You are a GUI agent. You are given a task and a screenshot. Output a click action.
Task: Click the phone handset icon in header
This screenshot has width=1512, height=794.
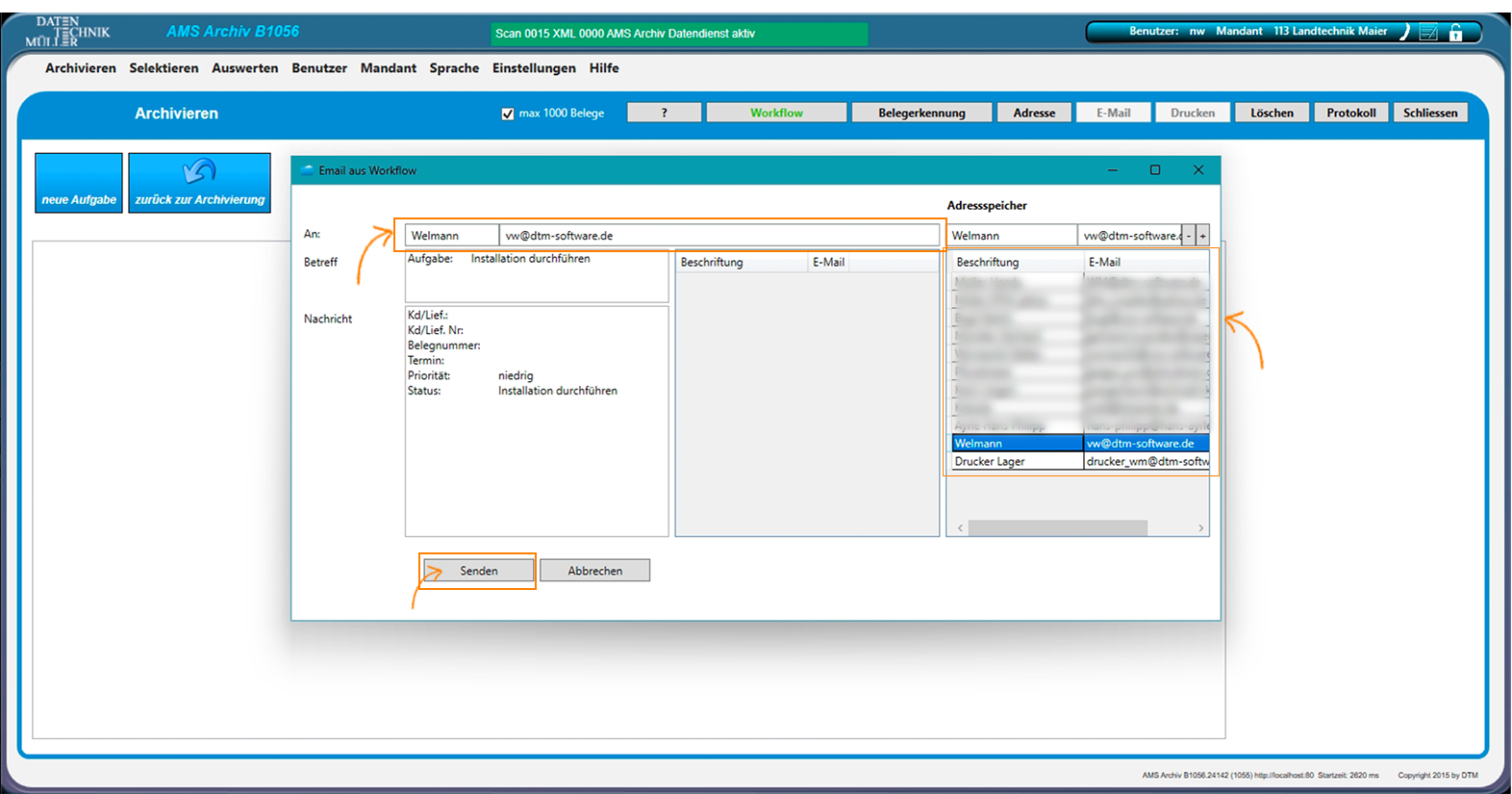[x=1404, y=32]
